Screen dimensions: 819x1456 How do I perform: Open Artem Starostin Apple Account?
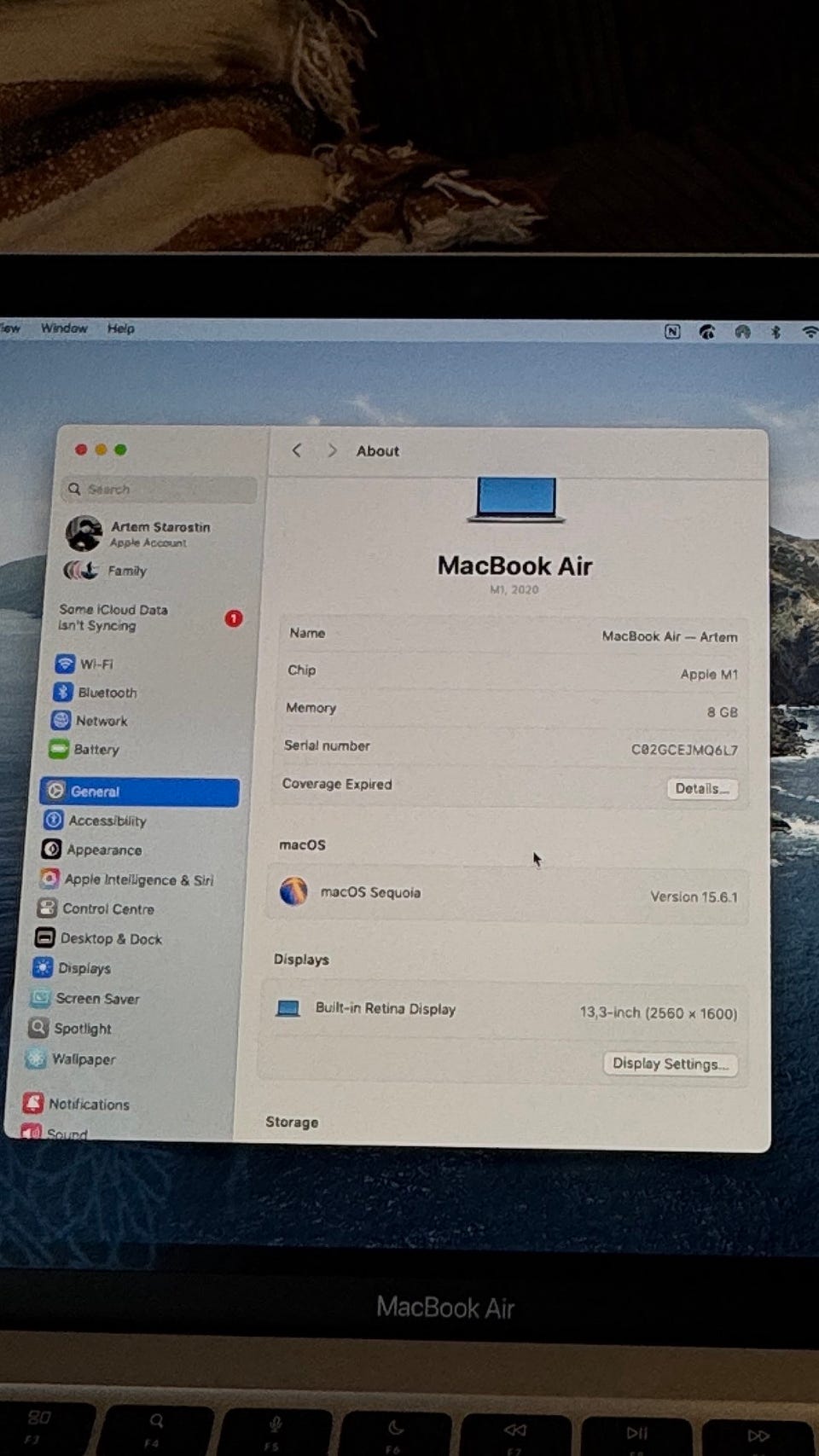coord(138,533)
